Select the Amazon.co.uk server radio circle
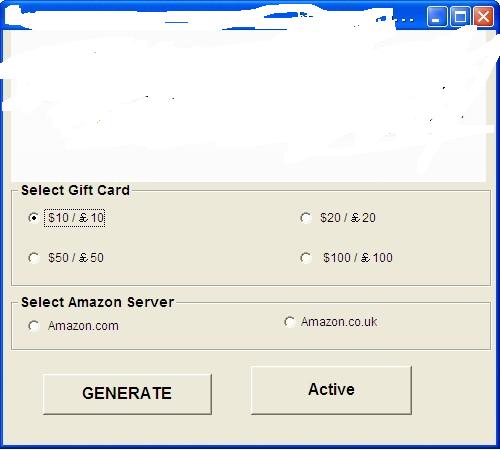500x450 pixels. [289, 322]
